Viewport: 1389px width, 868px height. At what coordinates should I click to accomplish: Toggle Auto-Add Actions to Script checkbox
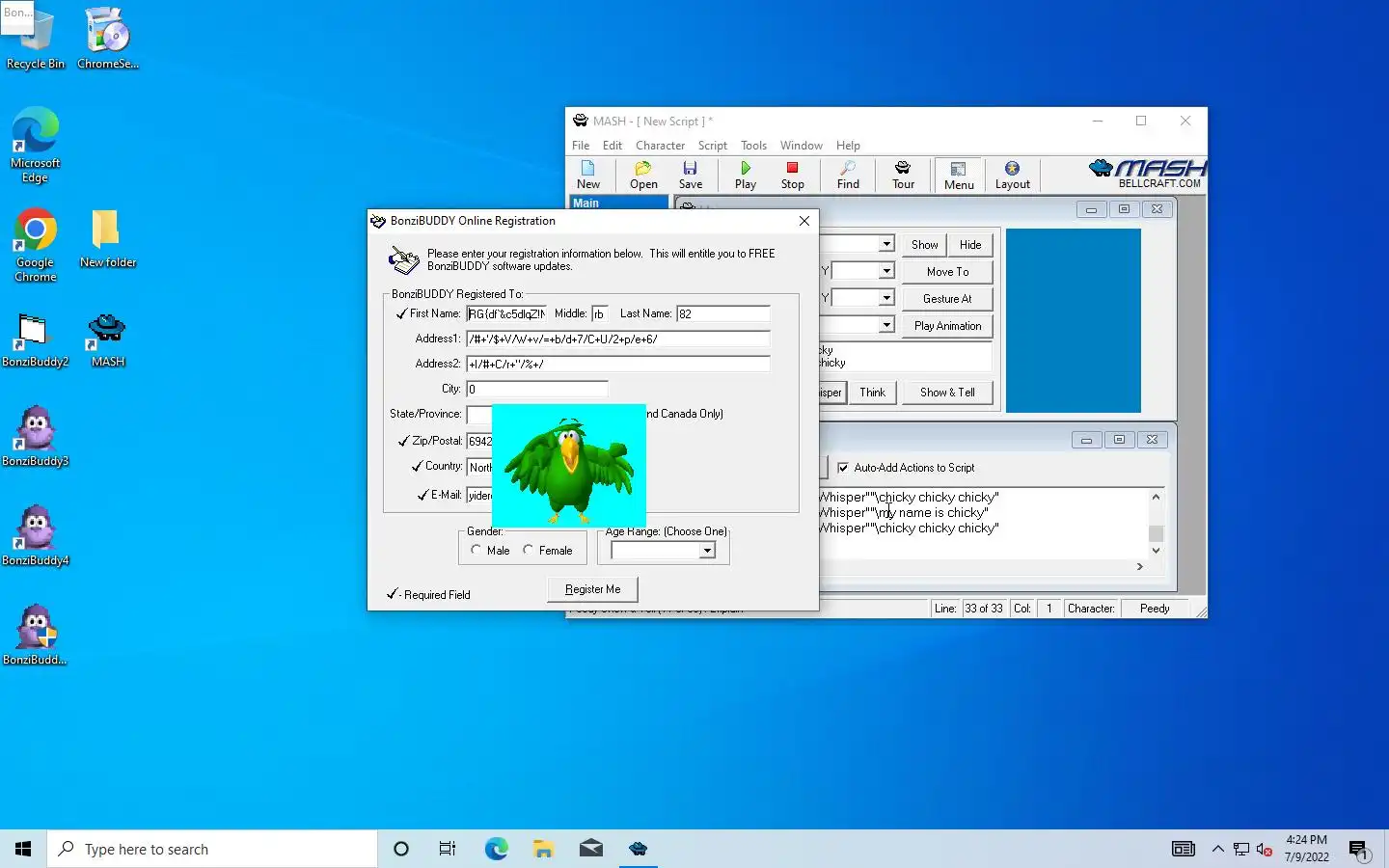pyautogui.click(x=843, y=468)
